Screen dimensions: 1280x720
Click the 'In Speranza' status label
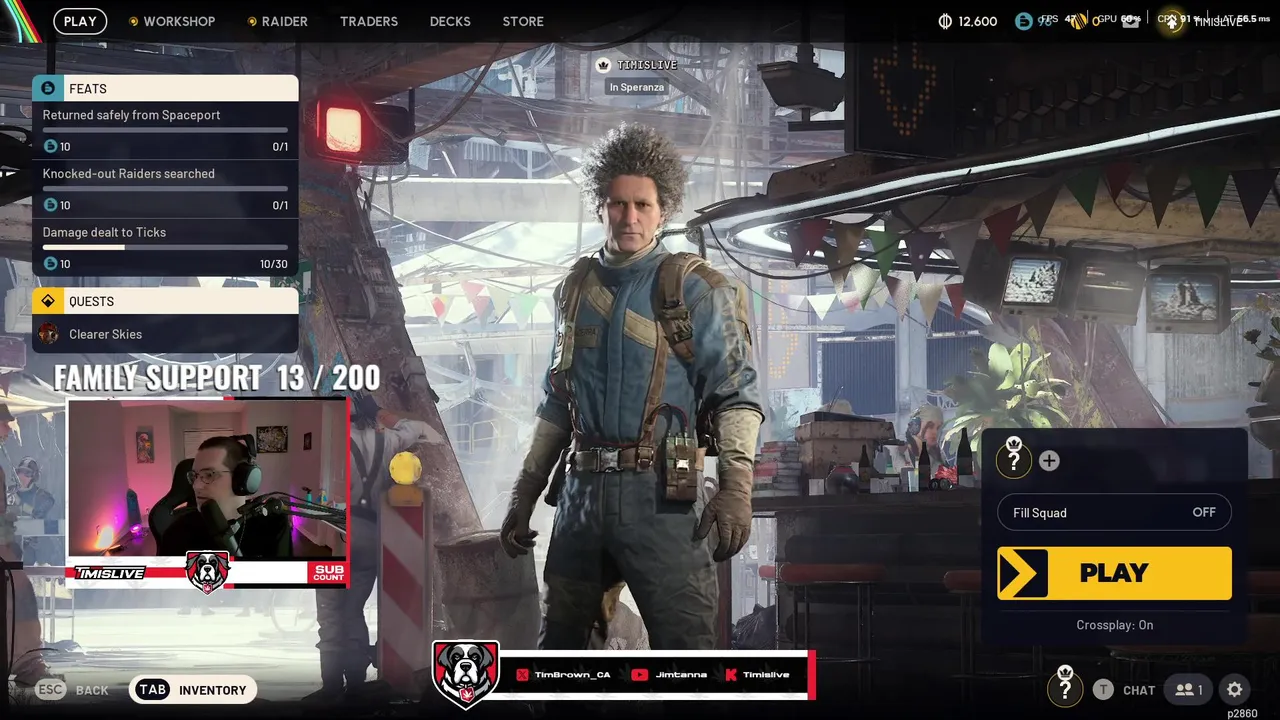pos(637,87)
